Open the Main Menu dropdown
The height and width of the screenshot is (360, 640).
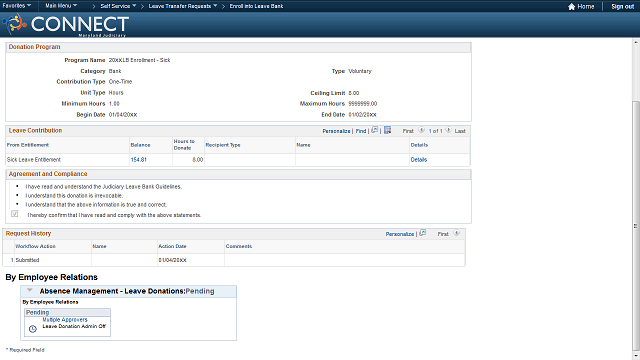click(x=61, y=6)
